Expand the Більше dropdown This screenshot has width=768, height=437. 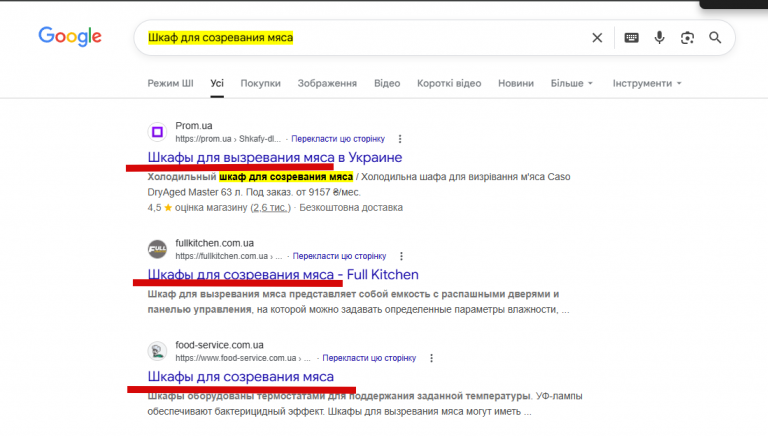point(572,83)
